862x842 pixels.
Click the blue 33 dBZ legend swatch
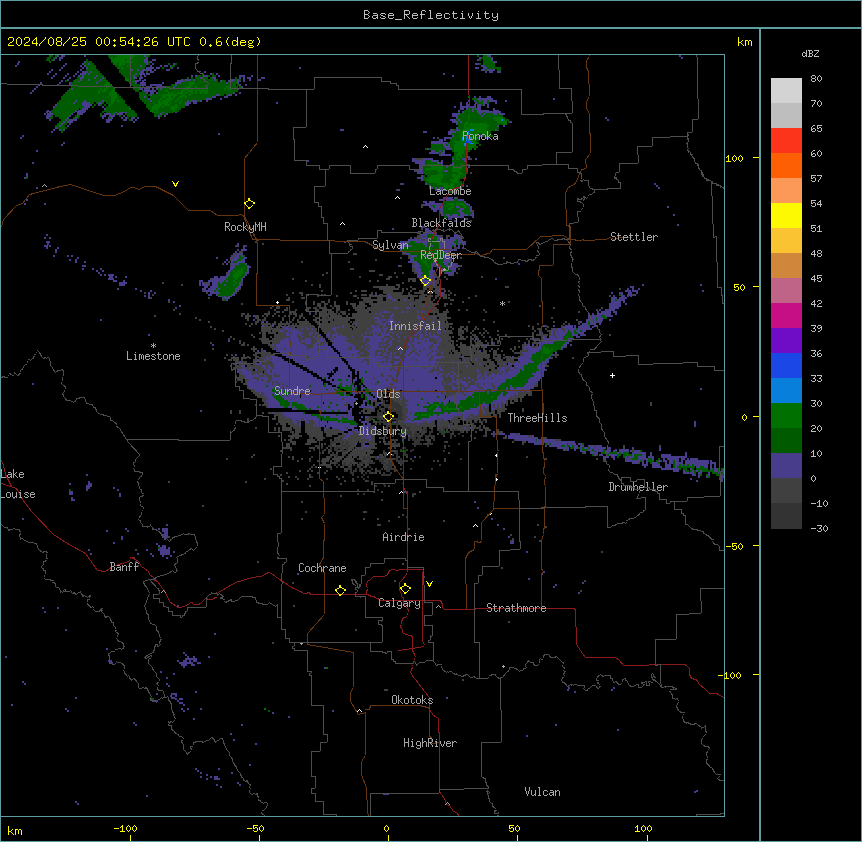pos(786,365)
